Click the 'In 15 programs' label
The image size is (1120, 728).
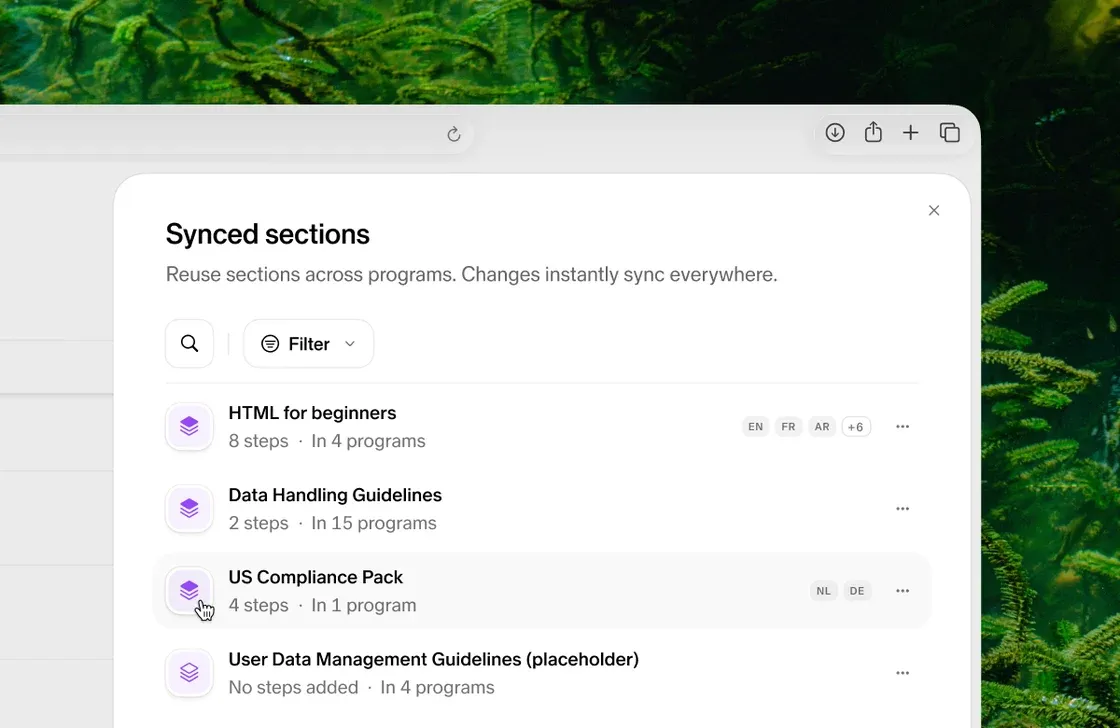[374, 523]
